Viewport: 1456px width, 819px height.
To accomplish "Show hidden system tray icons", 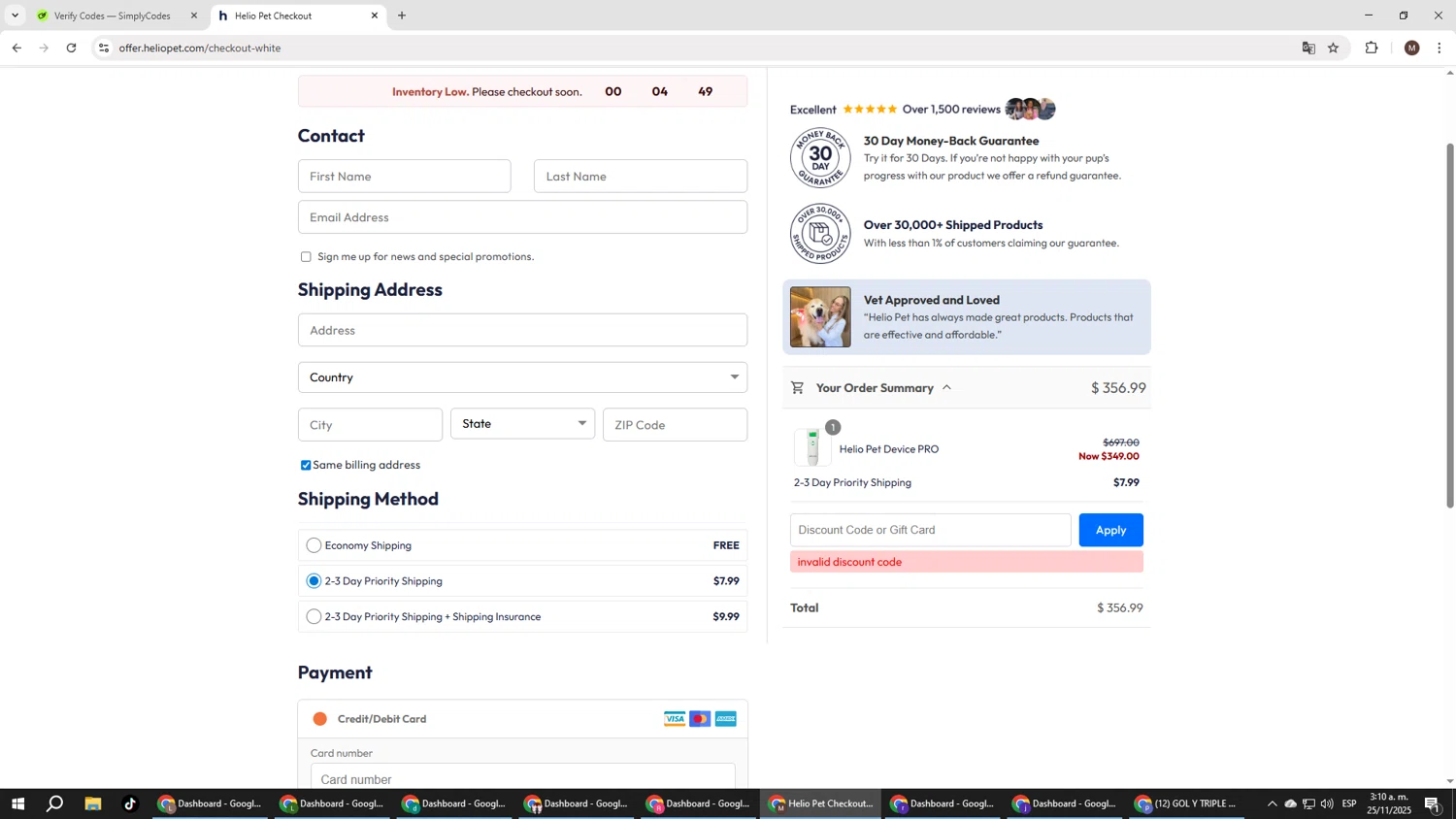I will point(1272,804).
